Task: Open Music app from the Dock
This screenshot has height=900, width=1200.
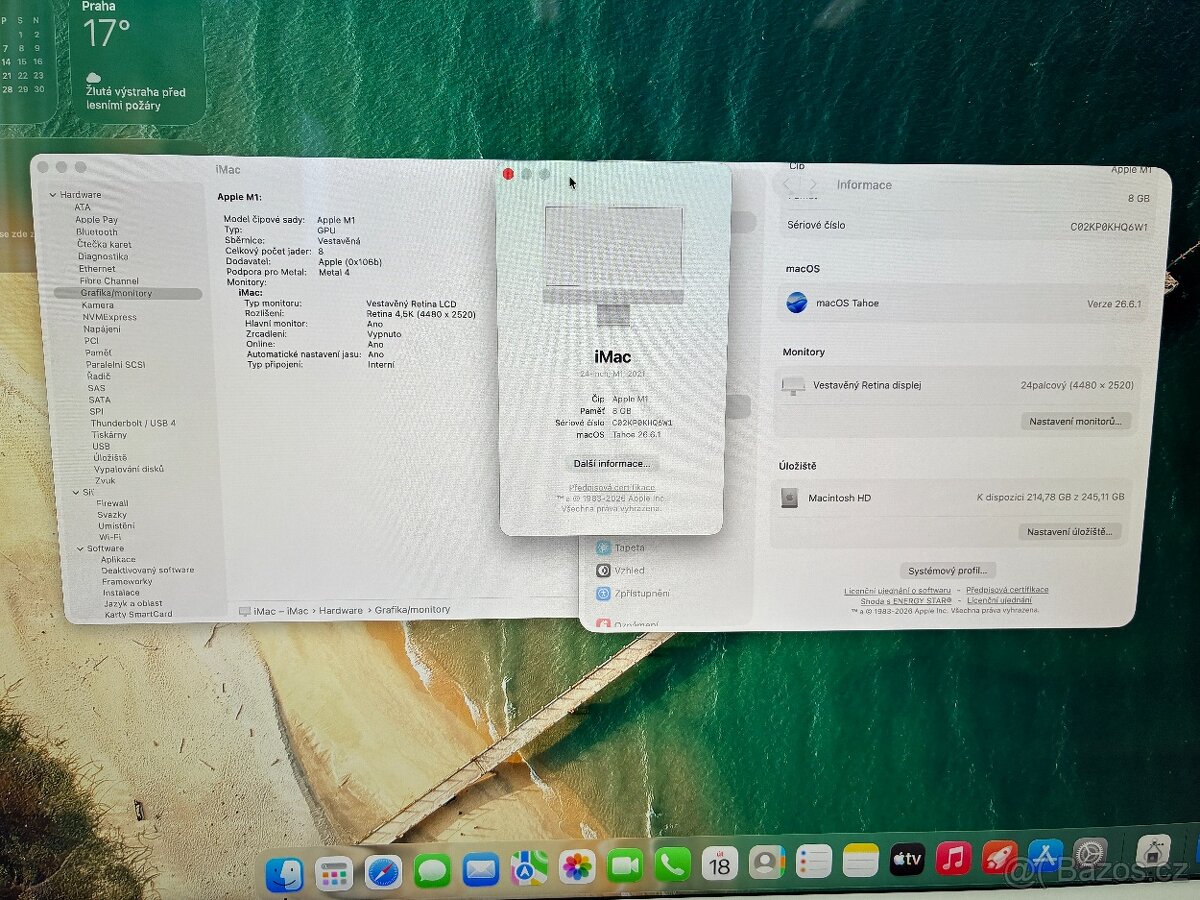Action: coord(953,858)
